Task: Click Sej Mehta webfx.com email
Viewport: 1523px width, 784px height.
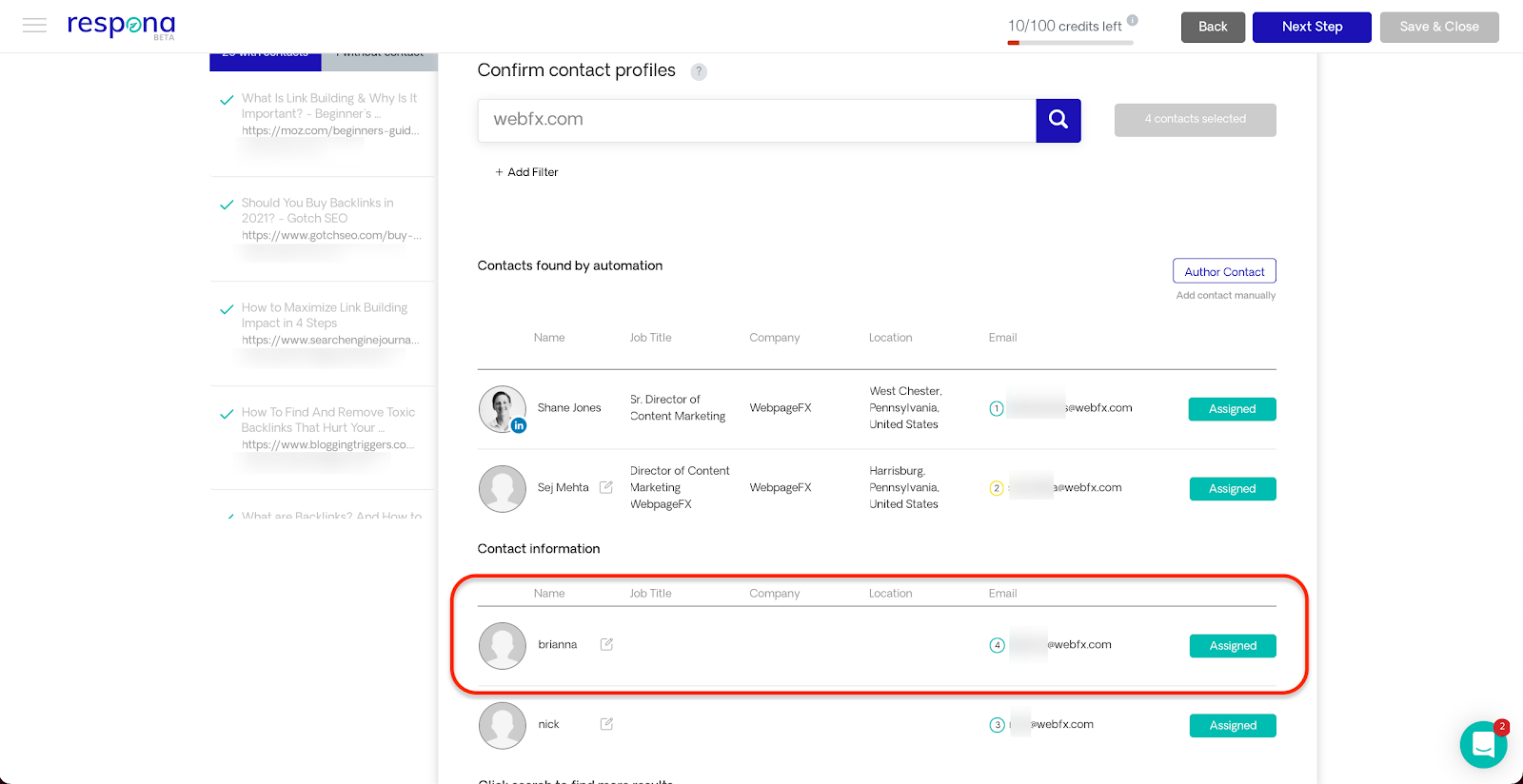Action: [x=1066, y=487]
